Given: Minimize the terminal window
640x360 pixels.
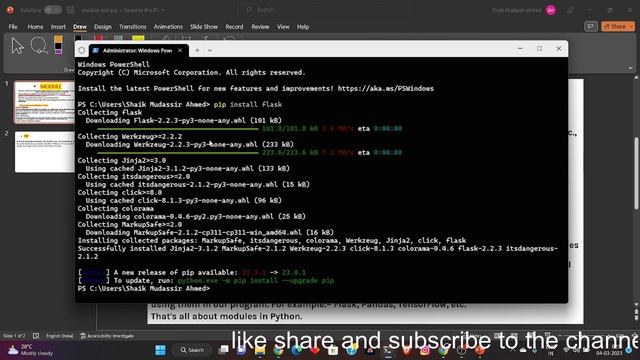Looking at the screenshot, I should tap(520, 49).
